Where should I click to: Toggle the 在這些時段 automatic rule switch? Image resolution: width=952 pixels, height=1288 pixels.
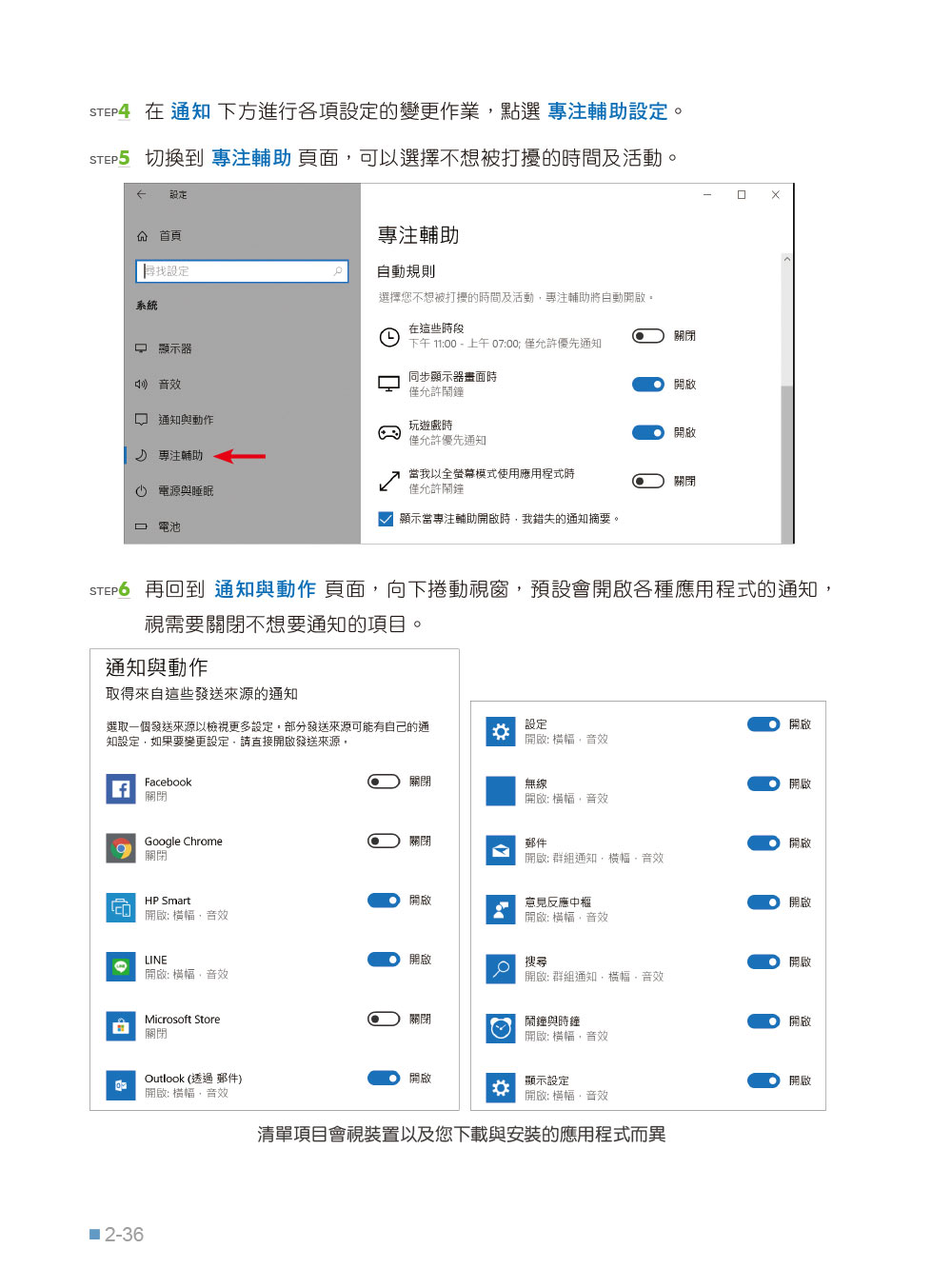click(x=648, y=336)
